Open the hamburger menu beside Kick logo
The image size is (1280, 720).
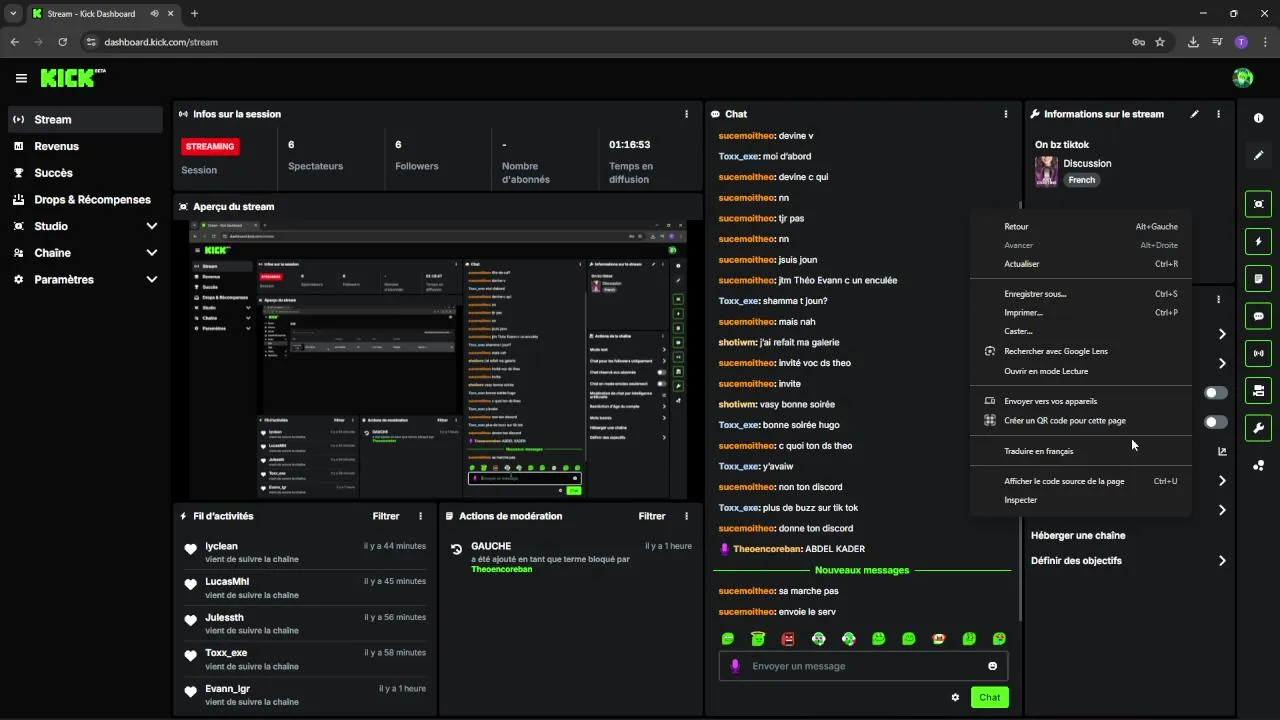[21, 78]
